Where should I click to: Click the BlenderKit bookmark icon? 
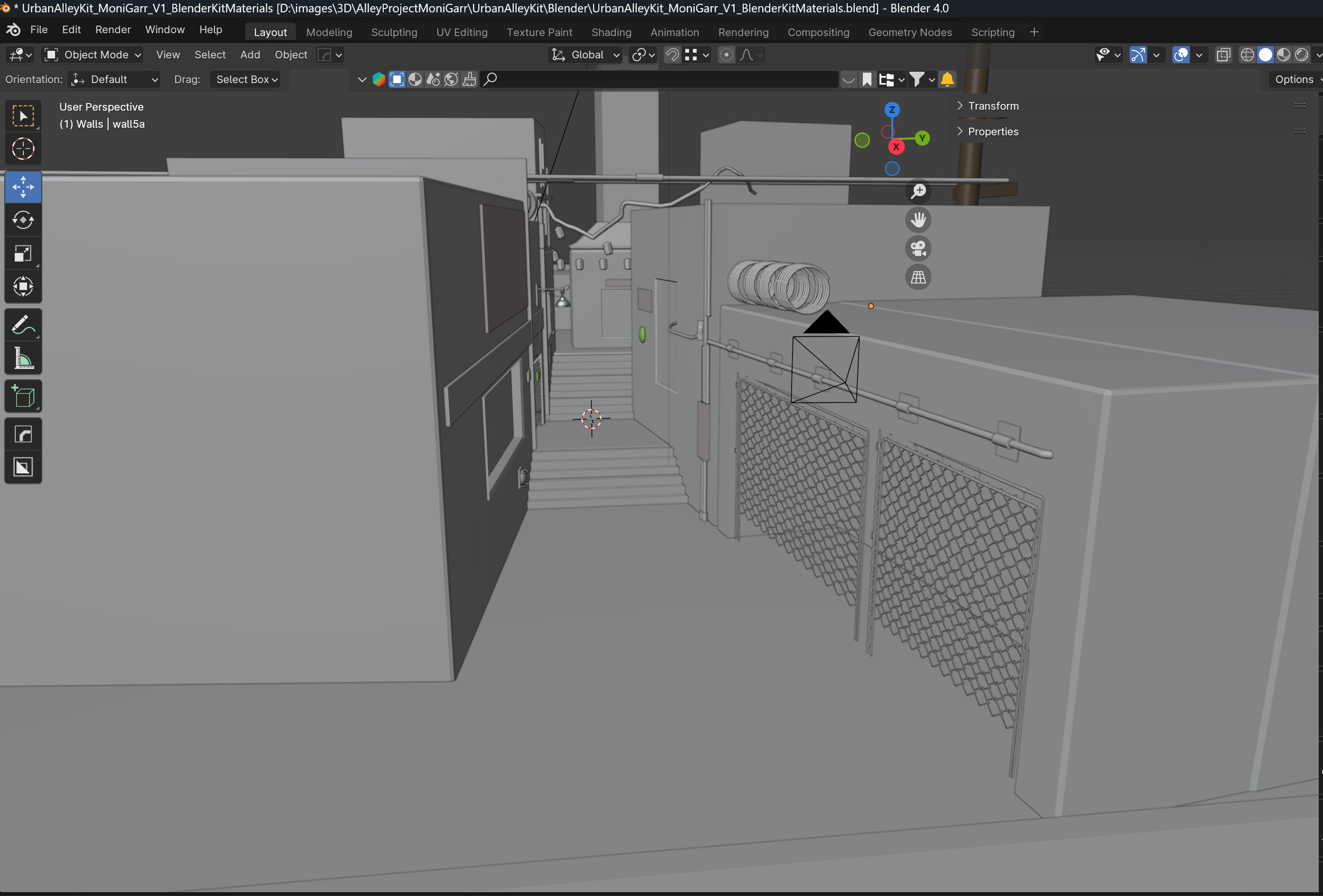click(867, 79)
